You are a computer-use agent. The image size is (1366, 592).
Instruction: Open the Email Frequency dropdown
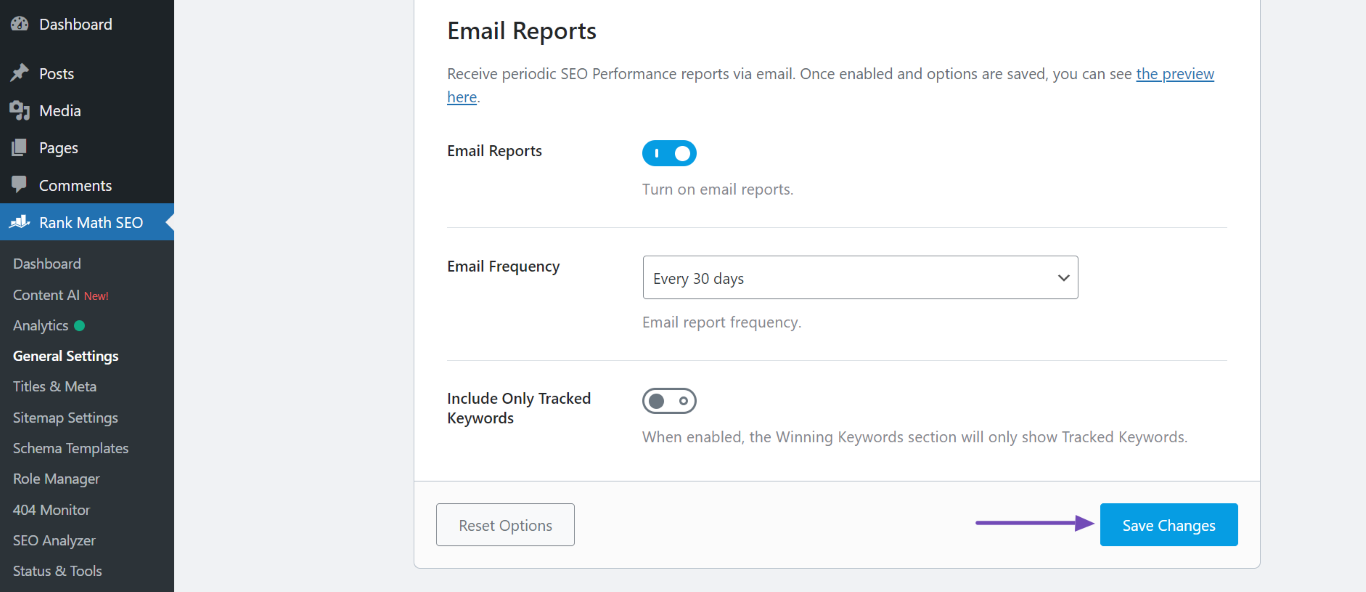pyautogui.click(x=860, y=278)
